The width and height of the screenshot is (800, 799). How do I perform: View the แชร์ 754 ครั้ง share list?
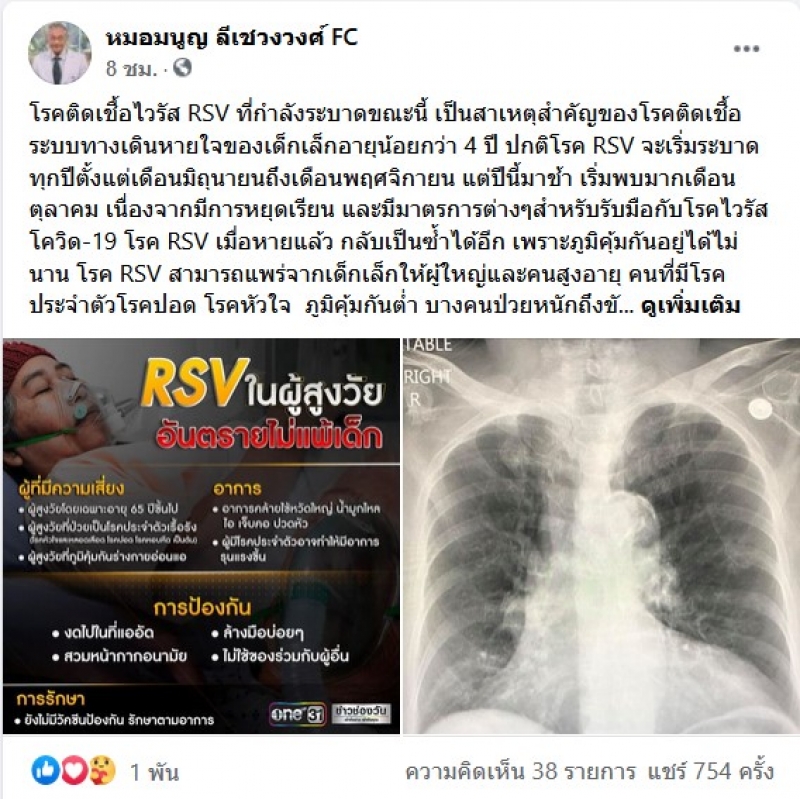711,771
